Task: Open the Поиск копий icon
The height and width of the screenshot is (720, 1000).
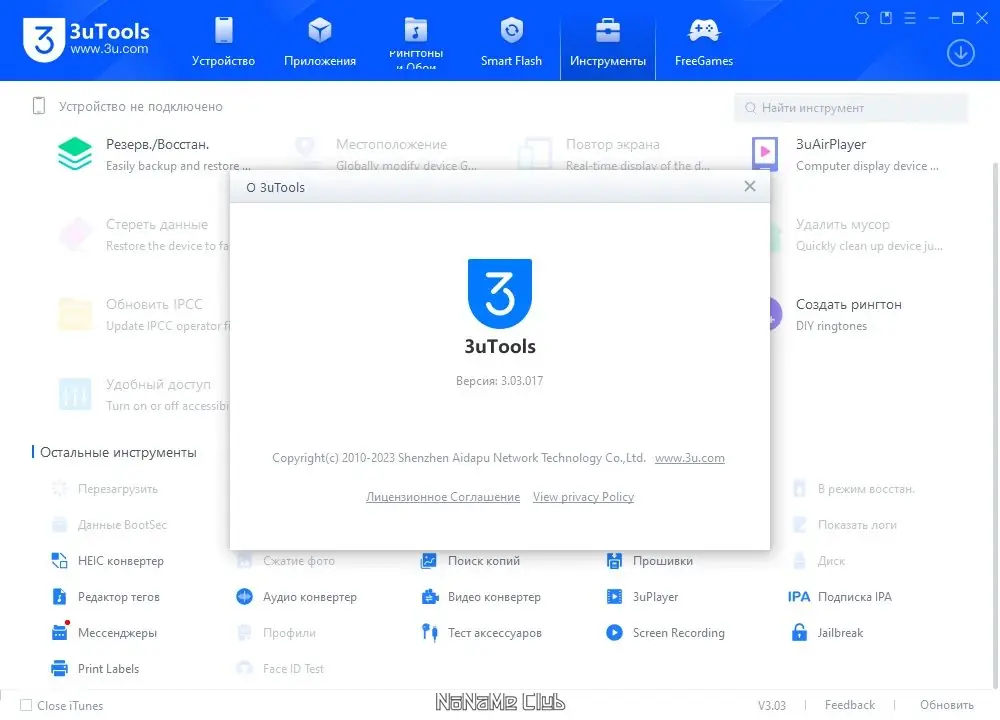Action: click(429, 561)
